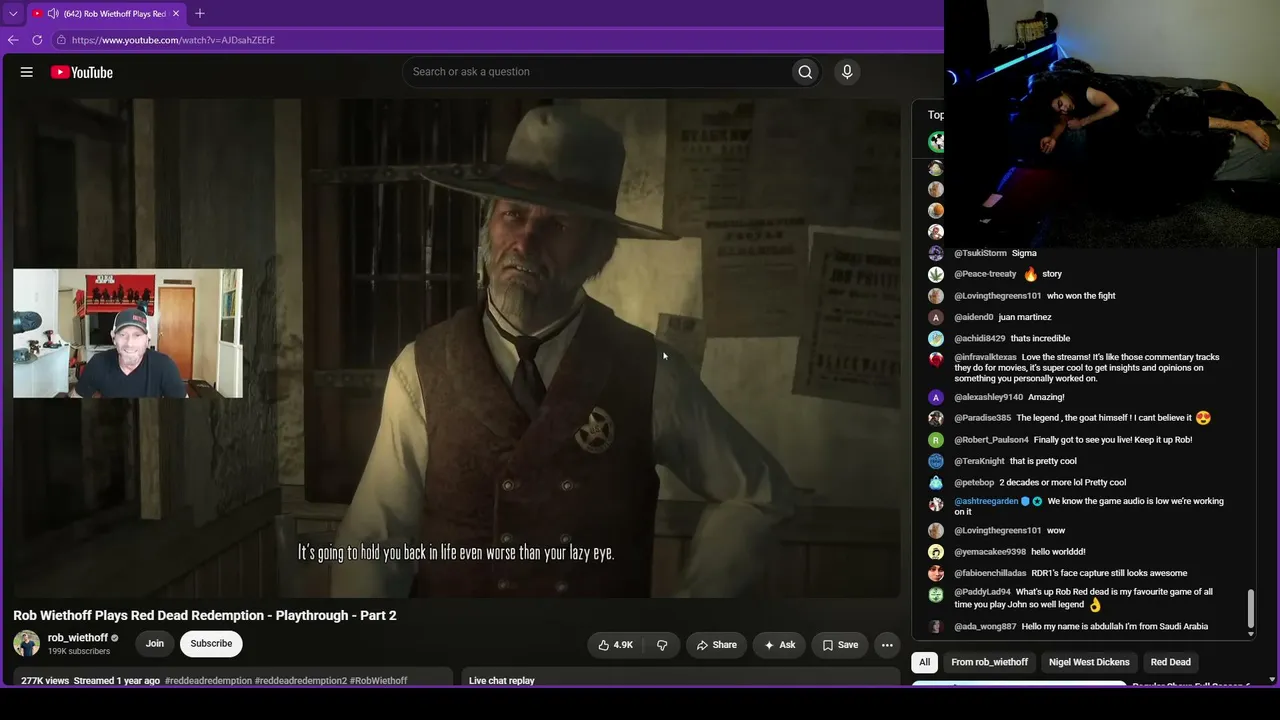Share this video
Viewport: 1280px width, 720px height.
point(717,645)
